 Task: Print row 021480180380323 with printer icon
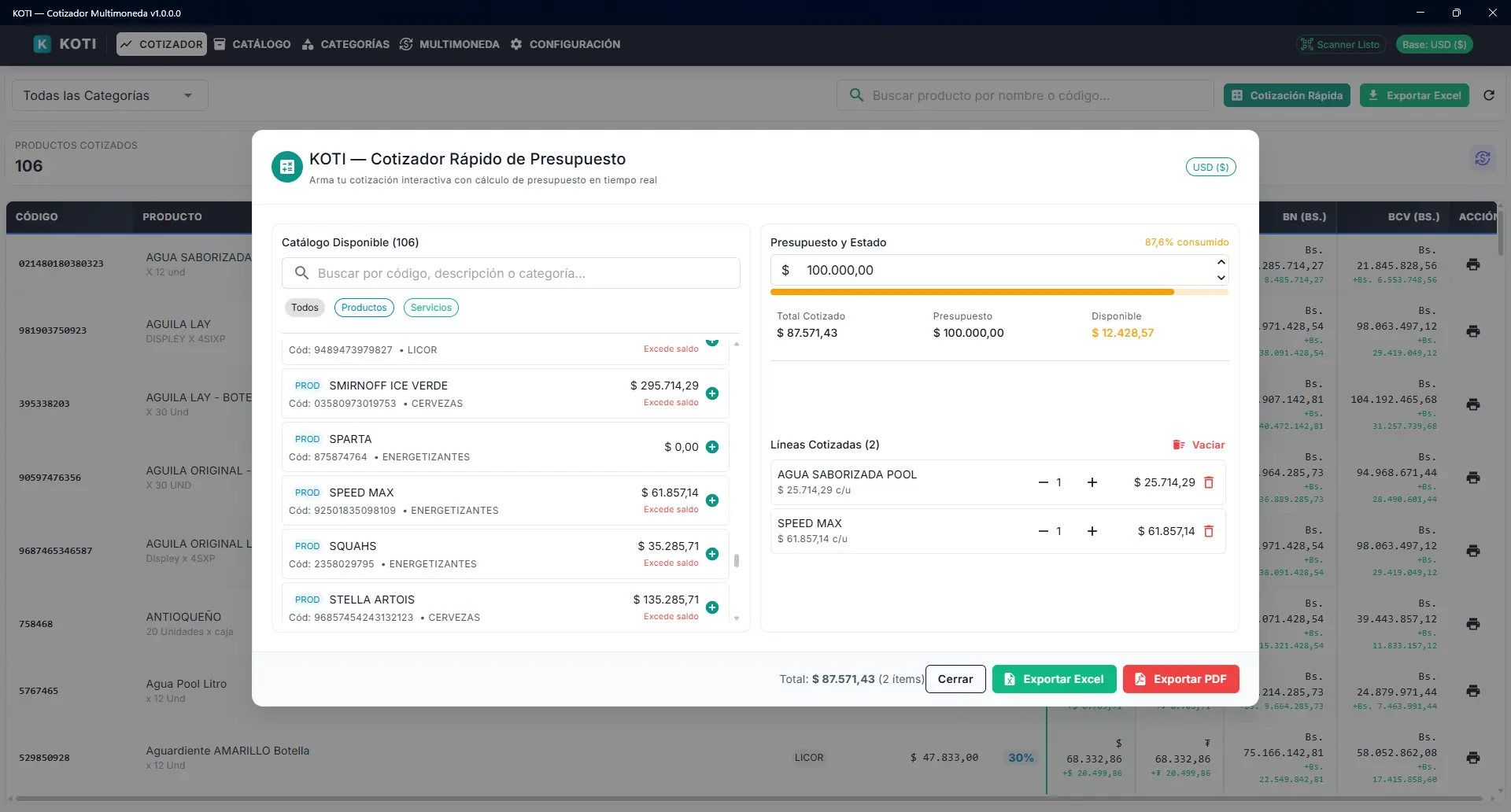pyautogui.click(x=1473, y=264)
